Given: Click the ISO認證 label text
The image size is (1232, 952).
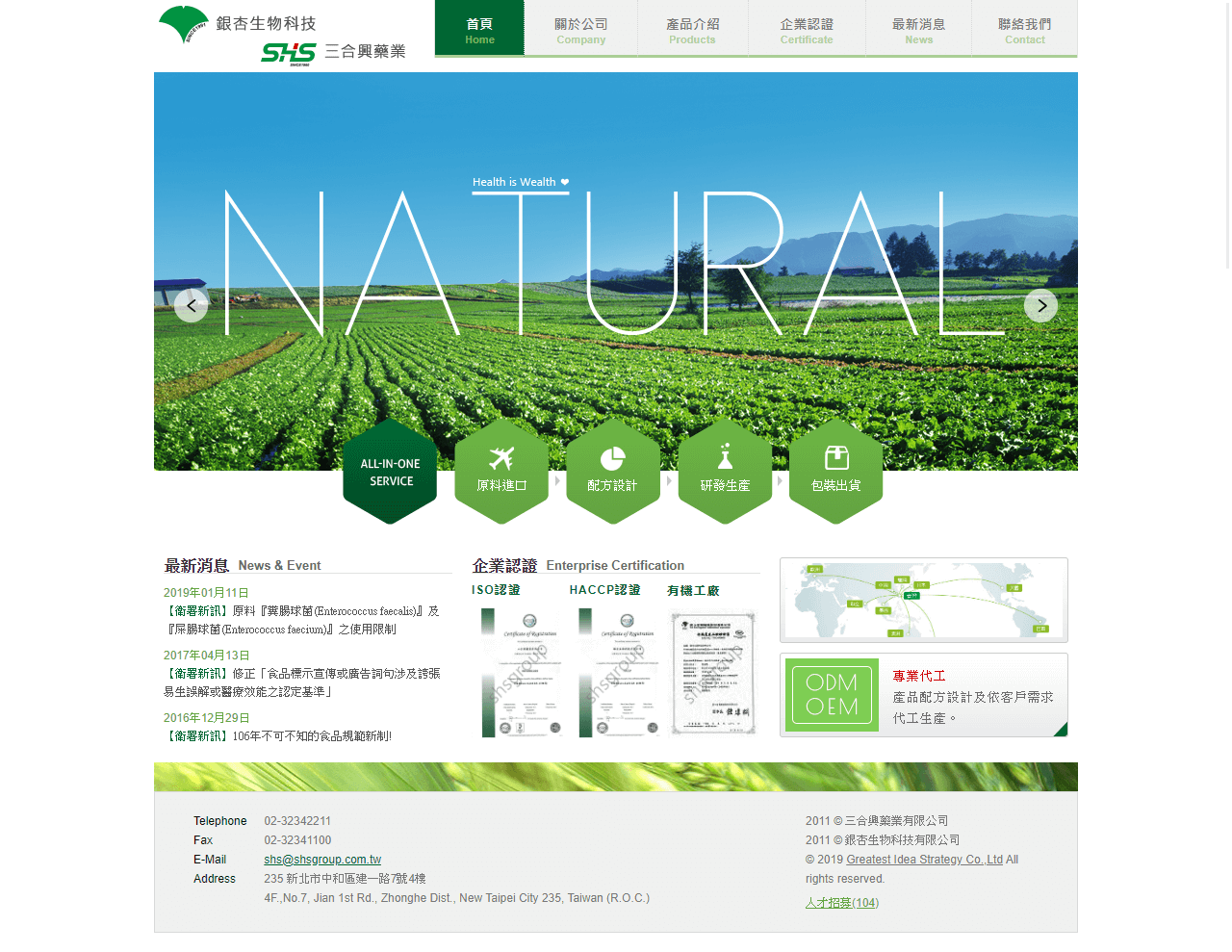Looking at the screenshot, I should [x=496, y=590].
